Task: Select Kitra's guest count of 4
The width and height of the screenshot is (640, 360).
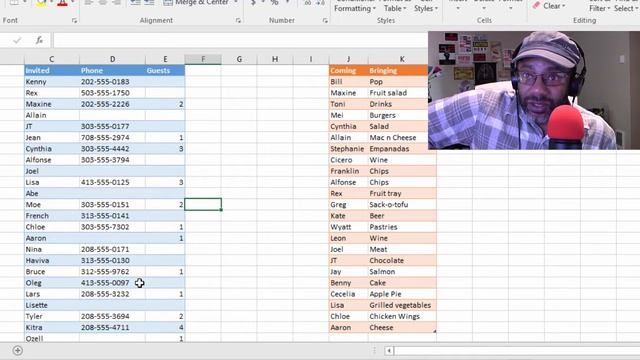Action: click(165, 327)
